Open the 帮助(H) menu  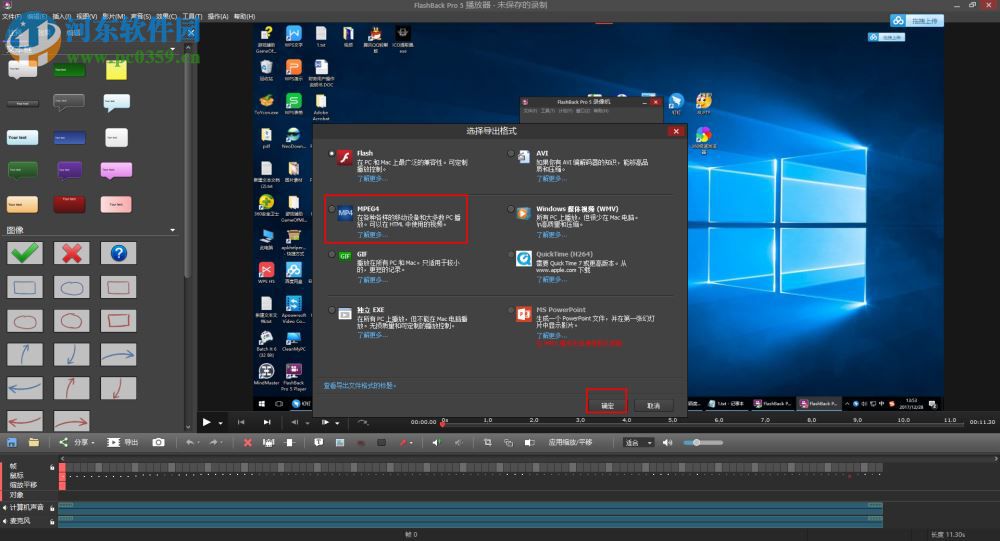pos(244,16)
